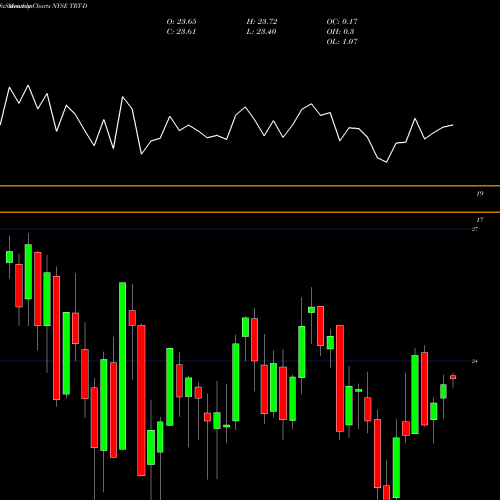Click the high price text "H: 23.72"
Screen dimensions: 500x500
(x=262, y=22)
